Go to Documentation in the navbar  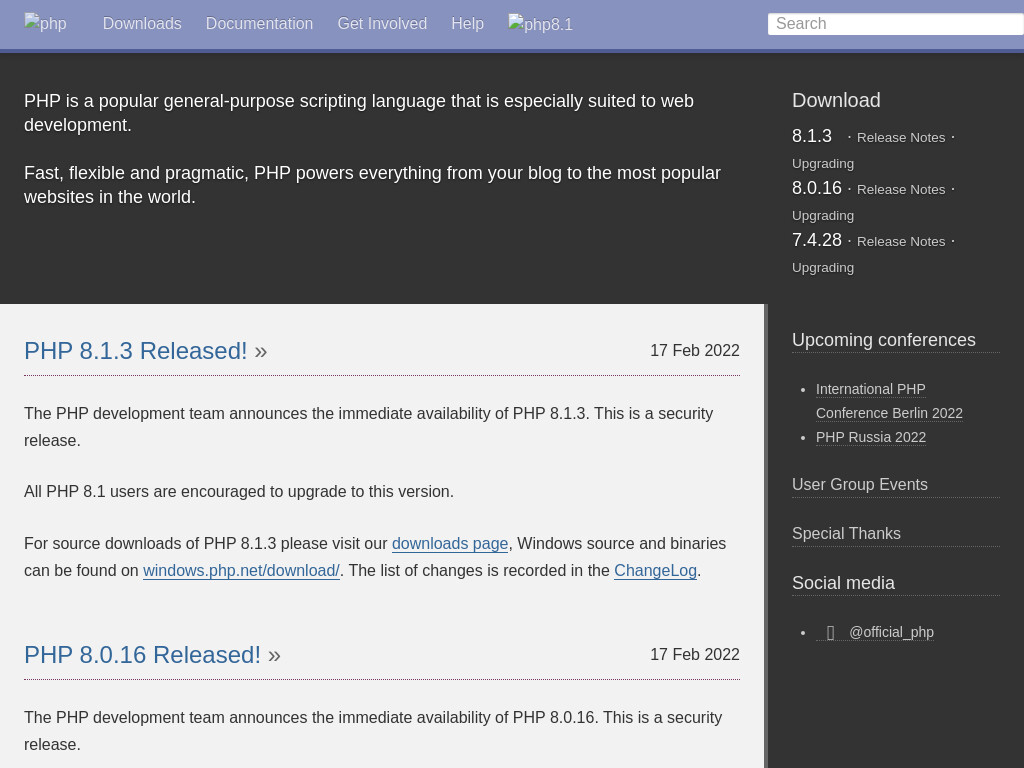259,24
